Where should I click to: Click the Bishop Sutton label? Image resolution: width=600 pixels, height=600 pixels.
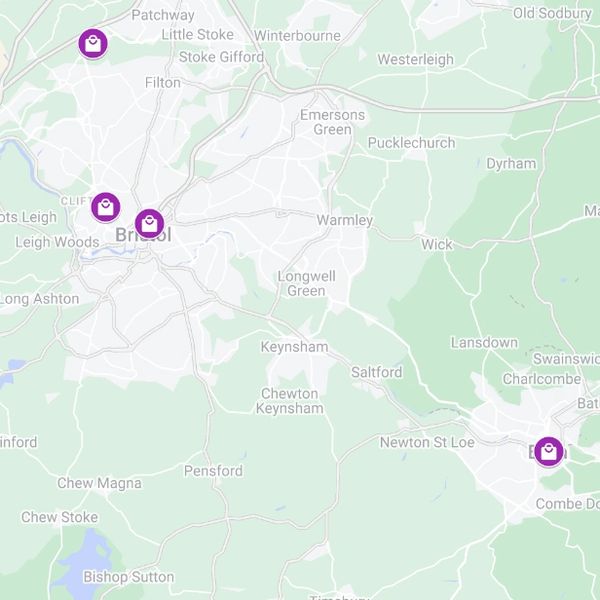point(129,577)
